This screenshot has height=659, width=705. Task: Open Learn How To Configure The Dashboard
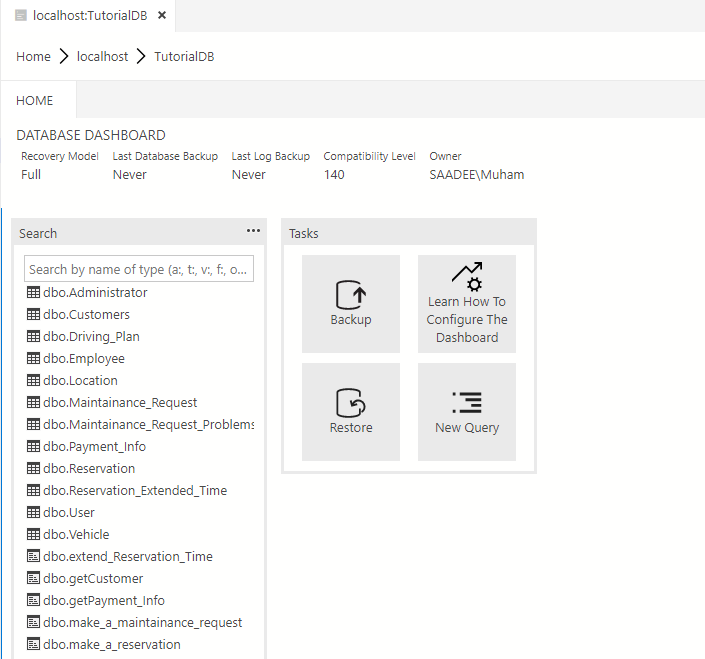pos(467,303)
